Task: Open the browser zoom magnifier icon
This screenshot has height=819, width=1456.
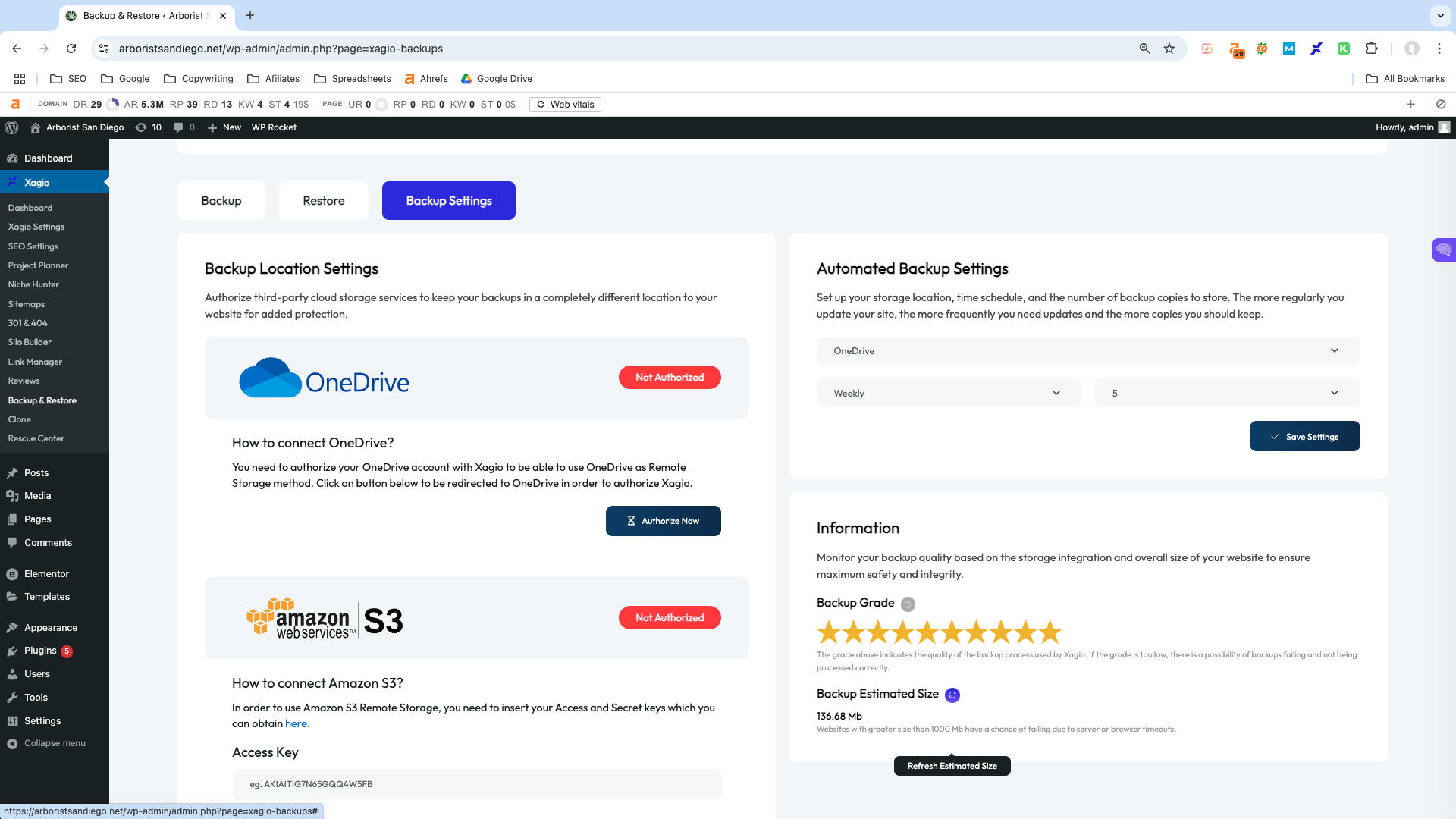Action: [1144, 49]
